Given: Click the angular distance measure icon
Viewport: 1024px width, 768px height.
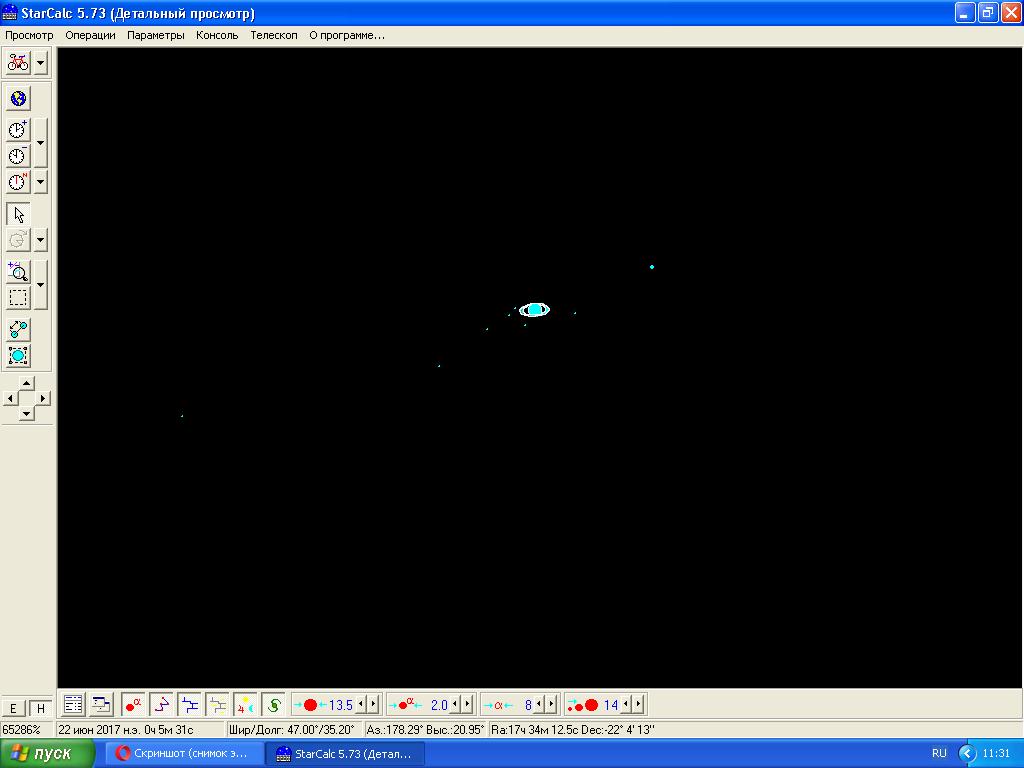Looking at the screenshot, I should click(x=18, y=329).
